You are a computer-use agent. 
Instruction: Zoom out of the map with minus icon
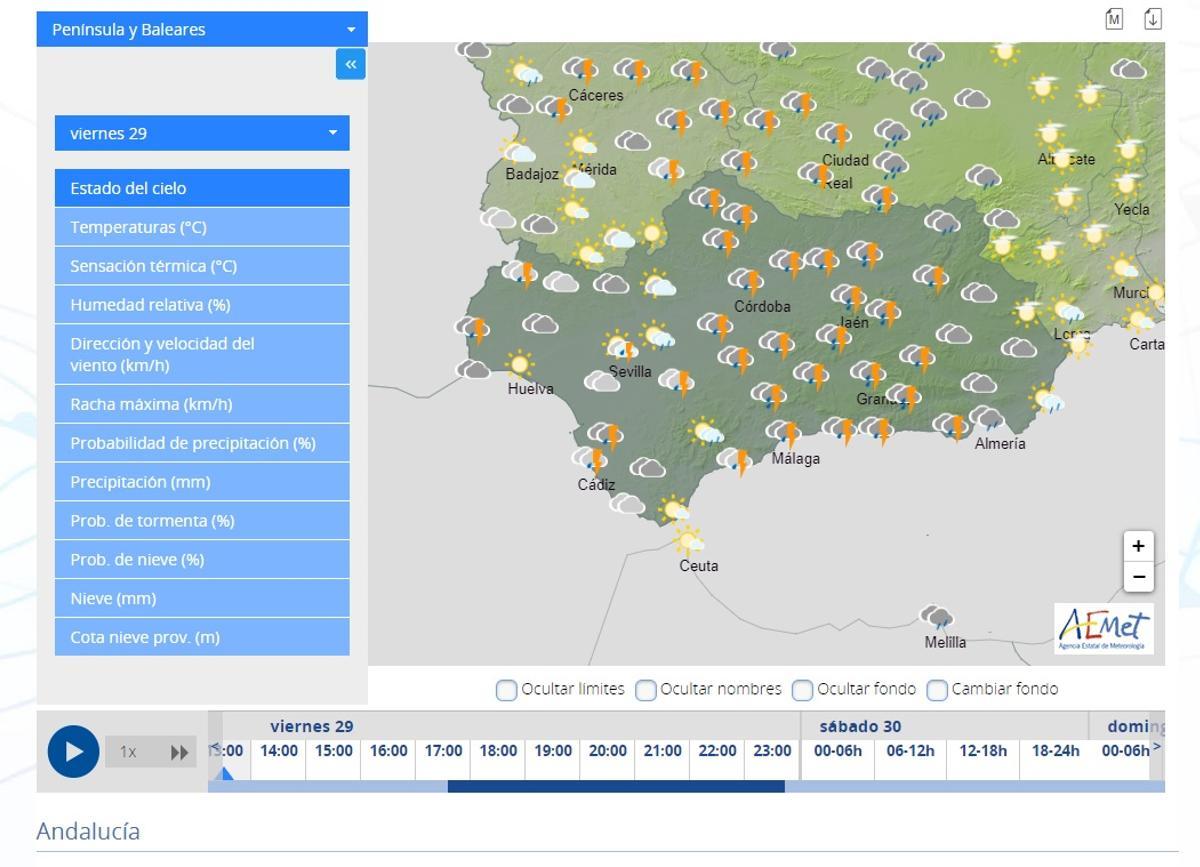tap(1138, 577)
